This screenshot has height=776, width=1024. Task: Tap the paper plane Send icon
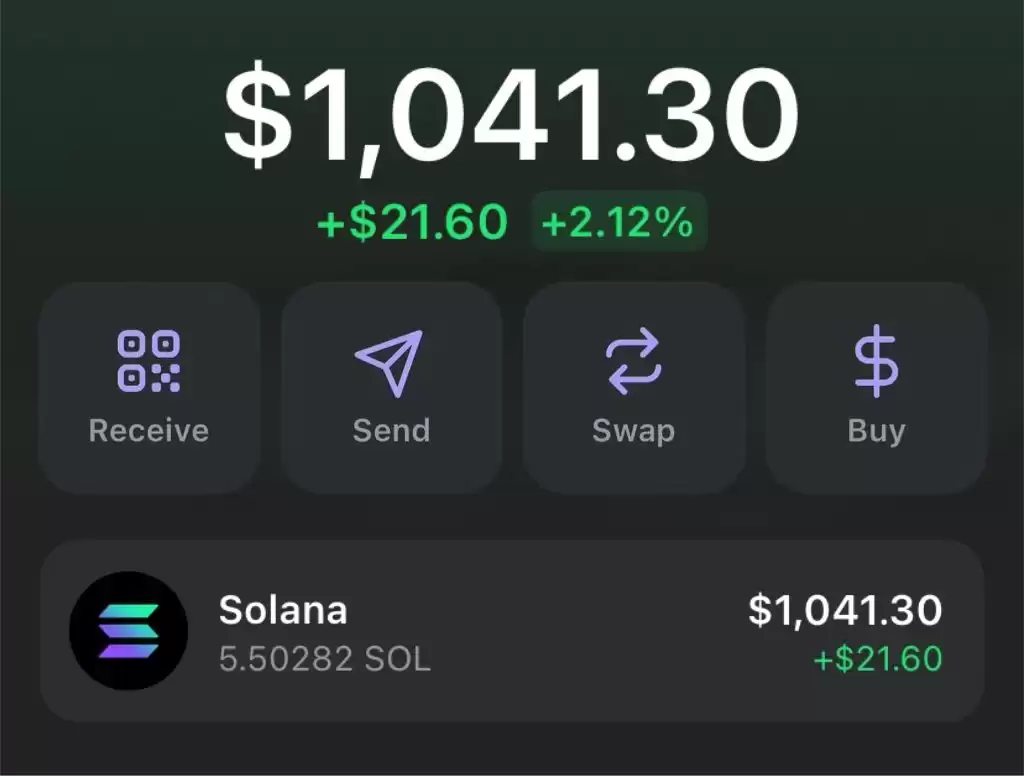(389, 363)
